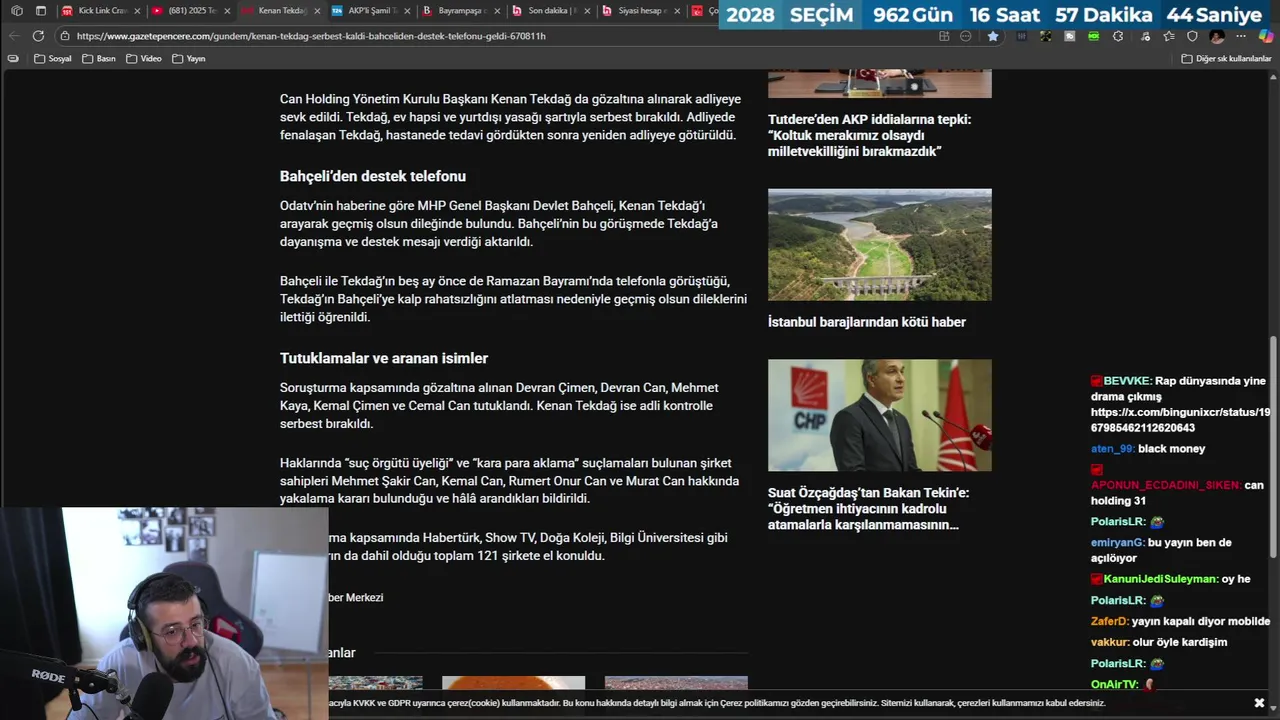
Task: Open the Extensions puzzle-piece menu
Action: pos(1118,36)
